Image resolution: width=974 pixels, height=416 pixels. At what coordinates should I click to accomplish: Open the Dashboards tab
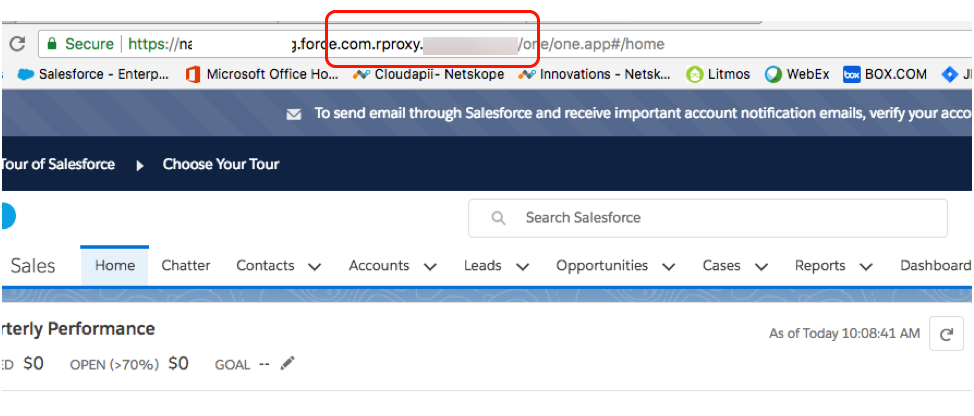(936, 266)
